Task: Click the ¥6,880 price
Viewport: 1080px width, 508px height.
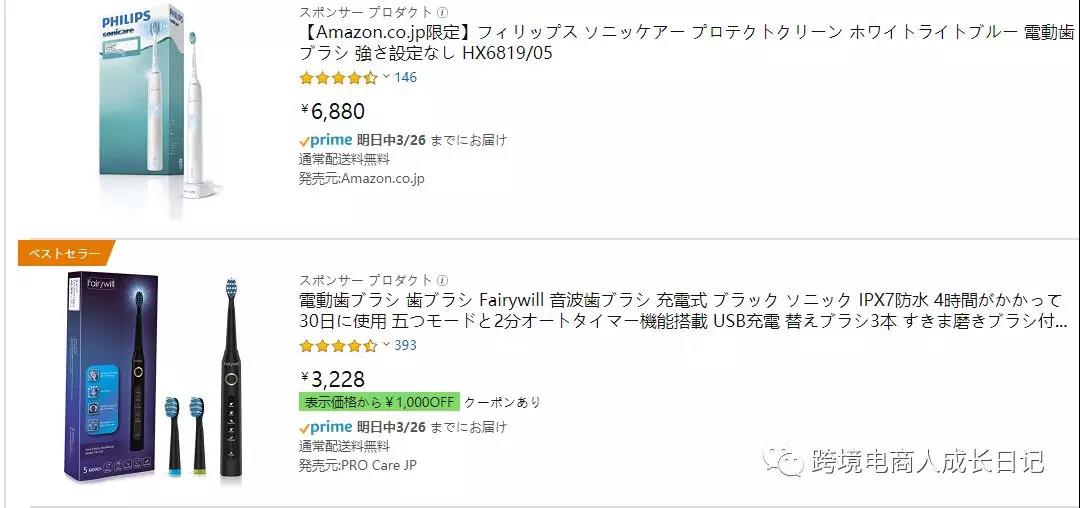Action: tap(334, 111)
